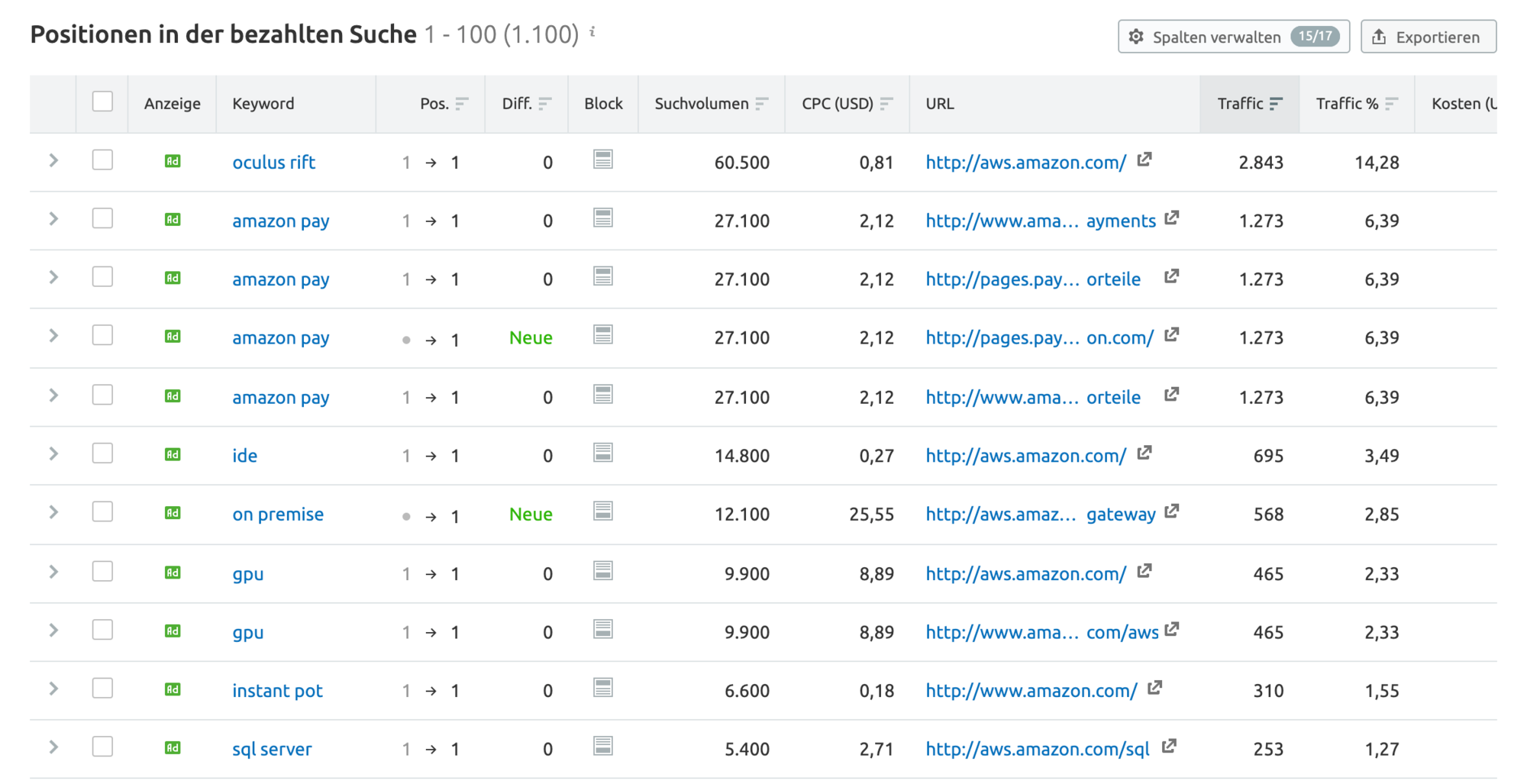Check the instant pot row checkbox

(x=102, y=689)
